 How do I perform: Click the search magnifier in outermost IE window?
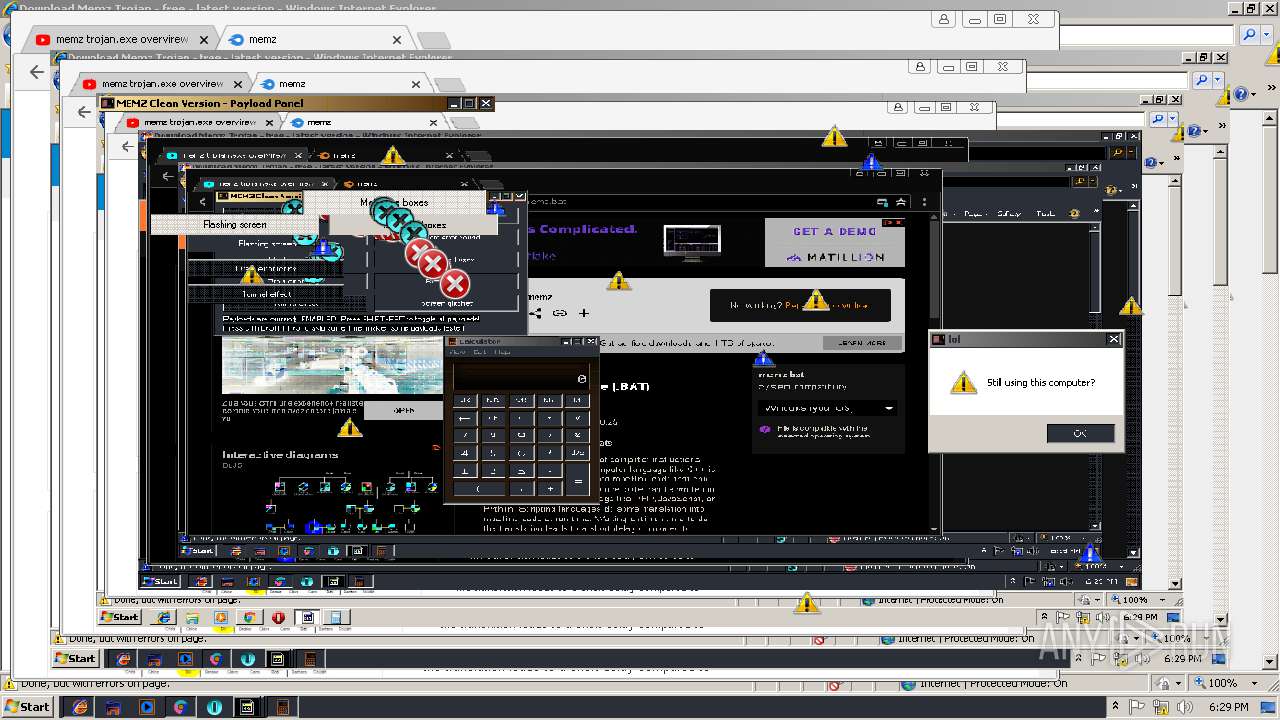(1250, 34)
